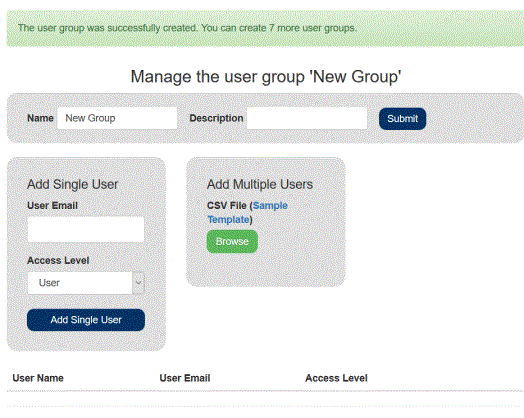Click the green success notification banner
The image size is (524, 418).
pos(265,28)
